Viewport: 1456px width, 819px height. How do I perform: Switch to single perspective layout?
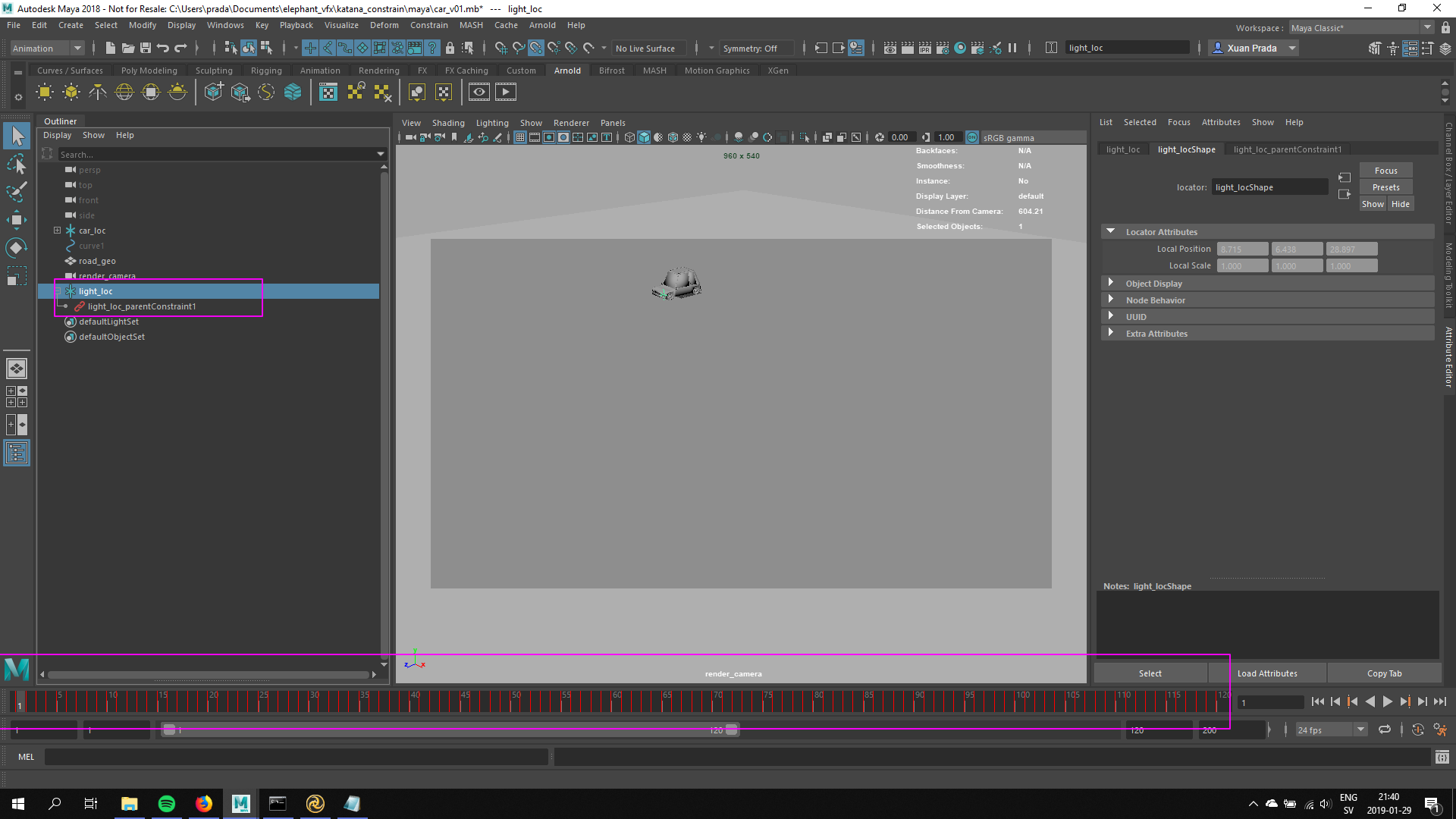[x=17, y=369]
